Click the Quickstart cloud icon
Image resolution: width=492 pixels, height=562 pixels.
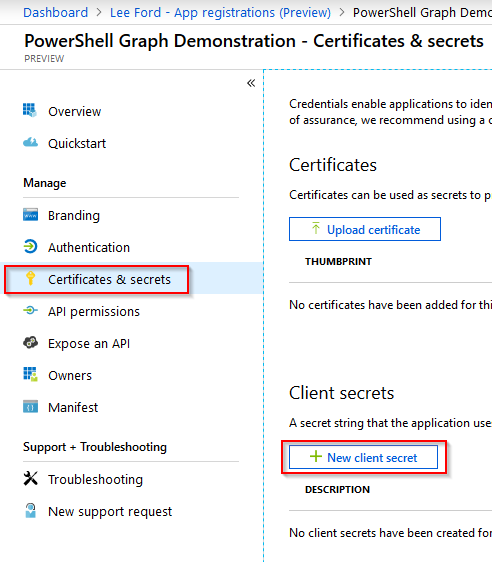click(x=30, y=143)
